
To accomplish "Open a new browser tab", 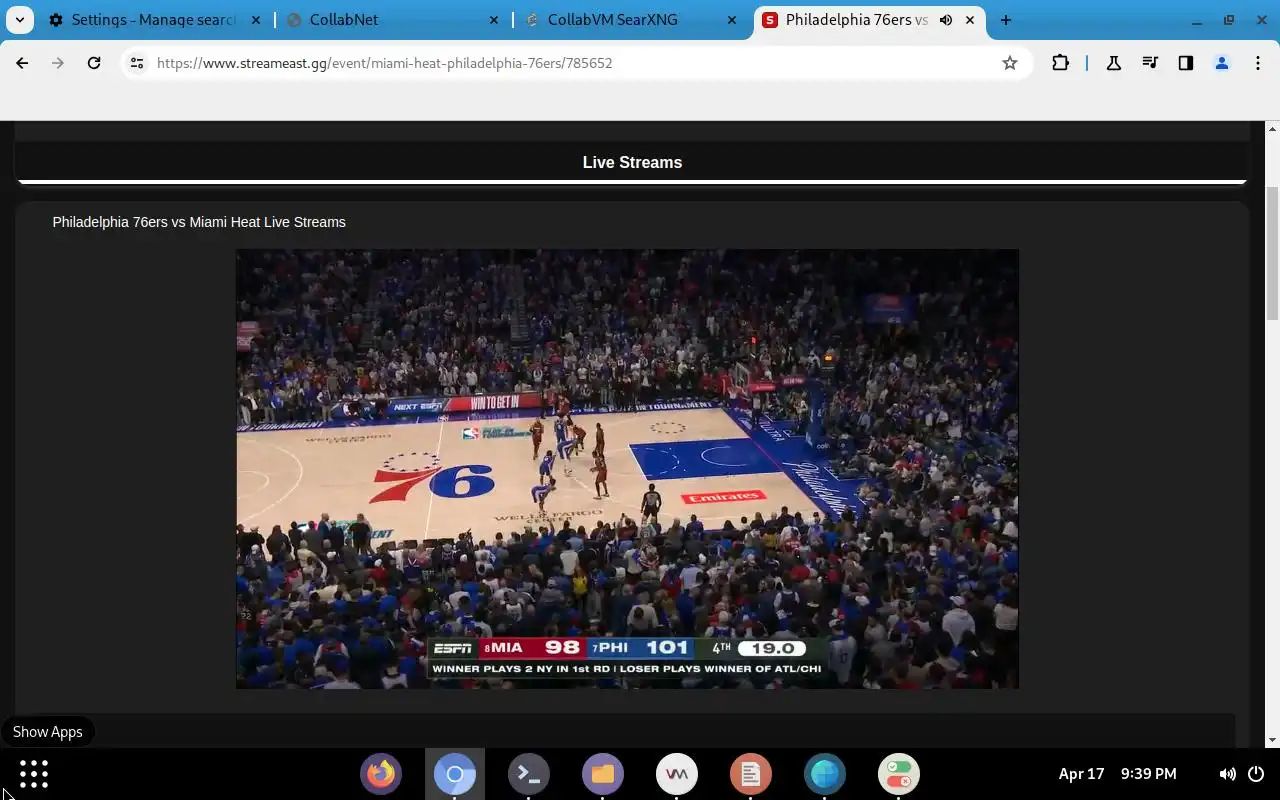I will pyautogui.click(x=1006, y=20).
